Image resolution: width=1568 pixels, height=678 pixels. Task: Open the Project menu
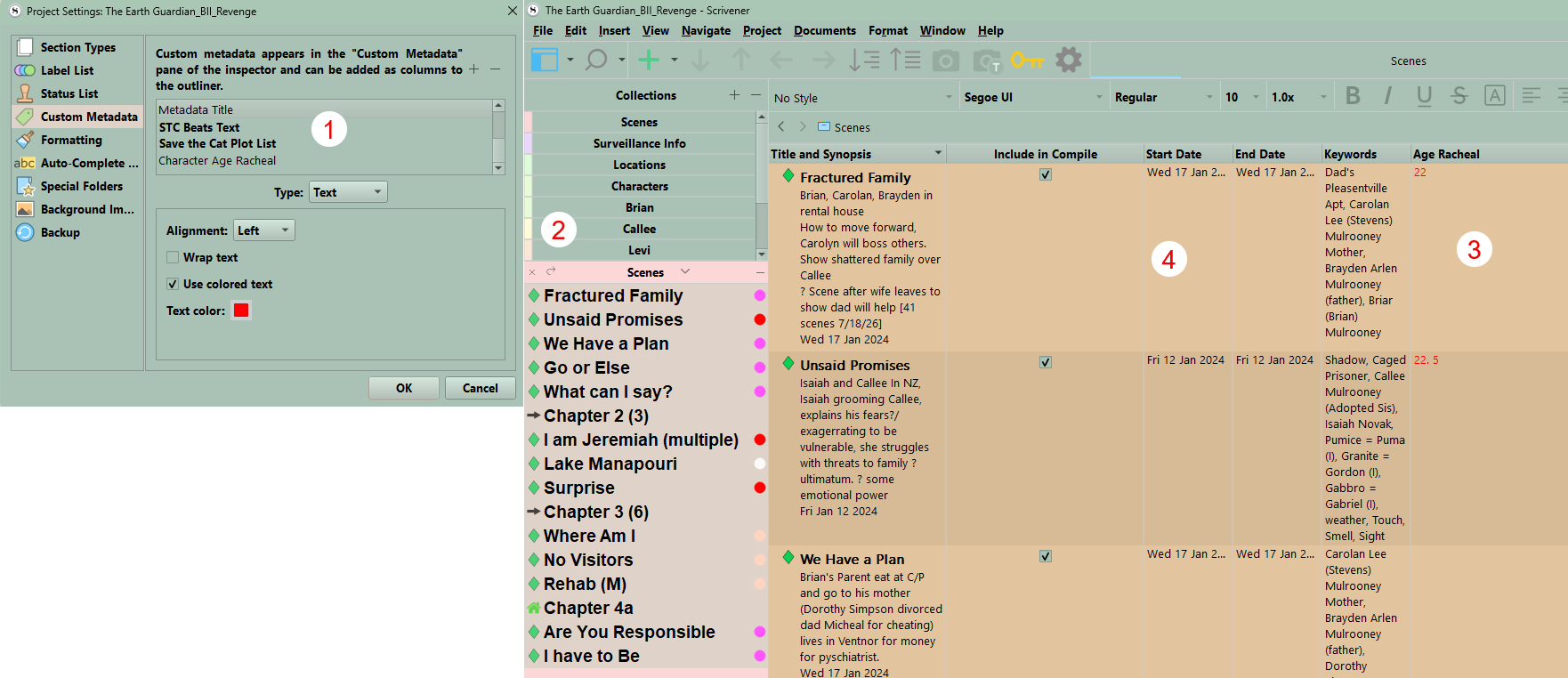[762, 30]
